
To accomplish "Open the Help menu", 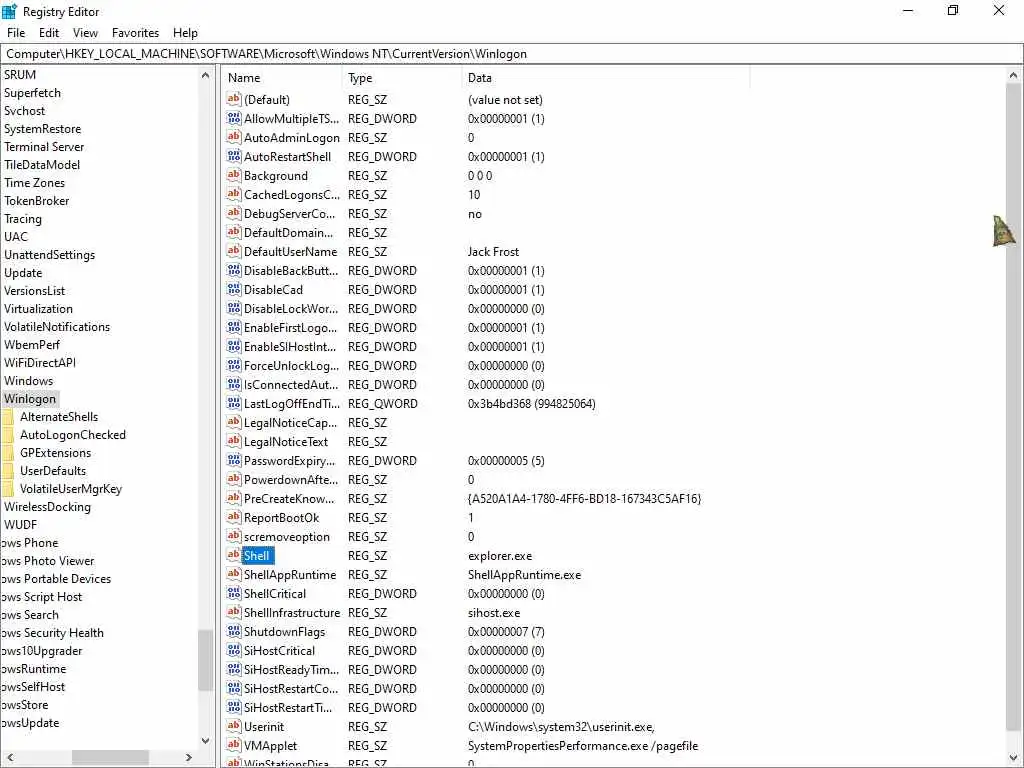I will (x=185, y=33).
